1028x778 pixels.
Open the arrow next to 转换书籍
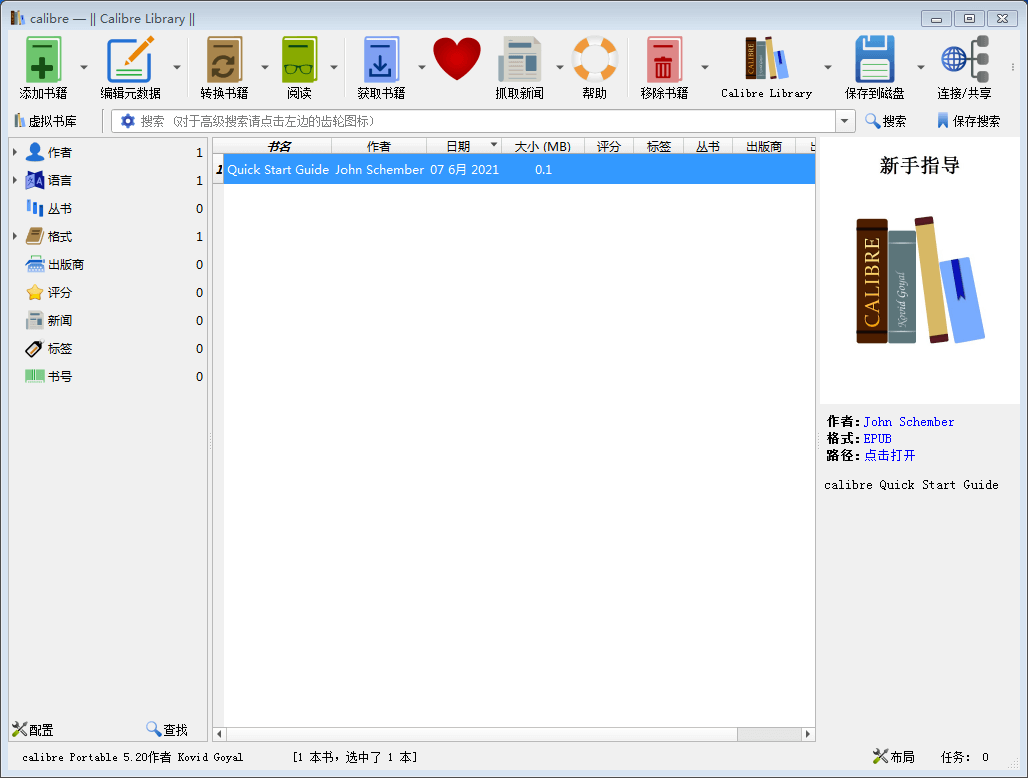tap(265, 67)
